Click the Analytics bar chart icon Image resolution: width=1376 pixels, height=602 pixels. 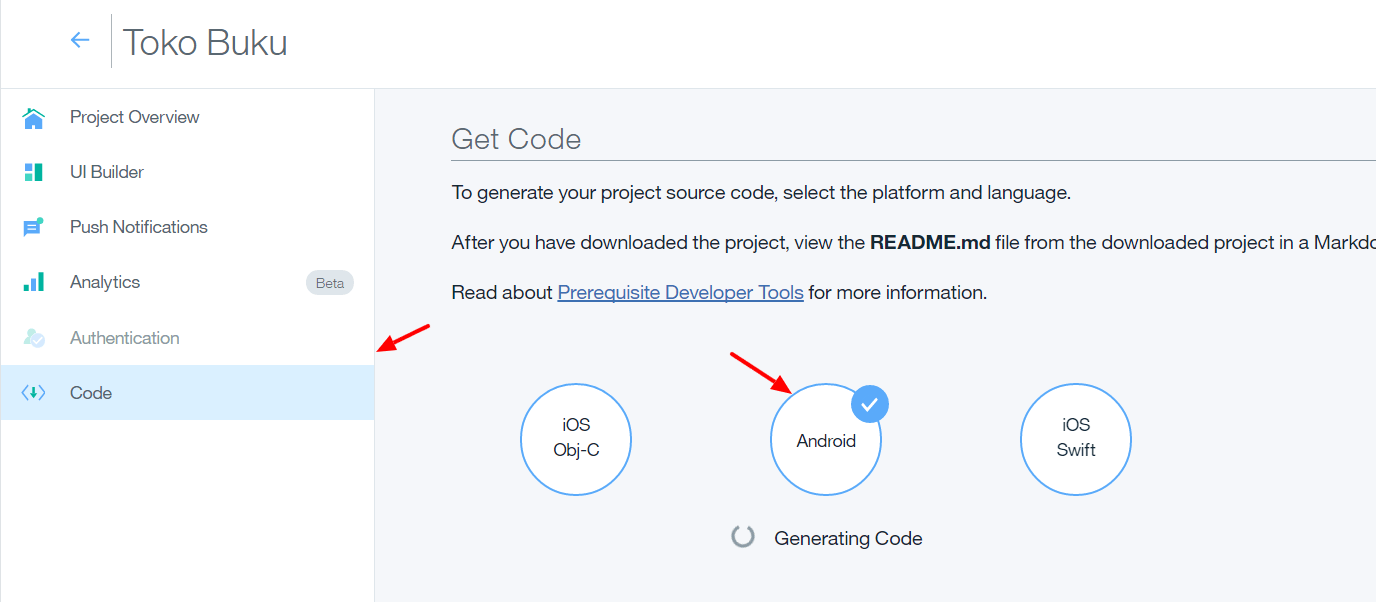click(x=33, y=282)
